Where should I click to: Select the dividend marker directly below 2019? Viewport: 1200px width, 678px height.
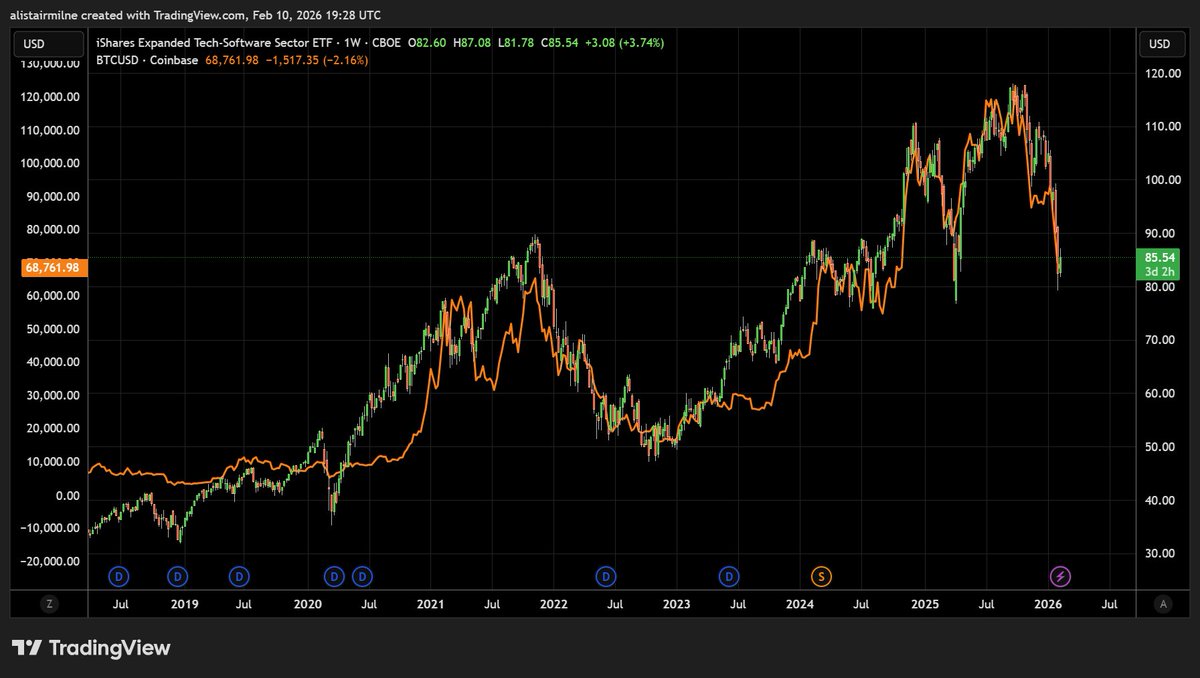177,576
